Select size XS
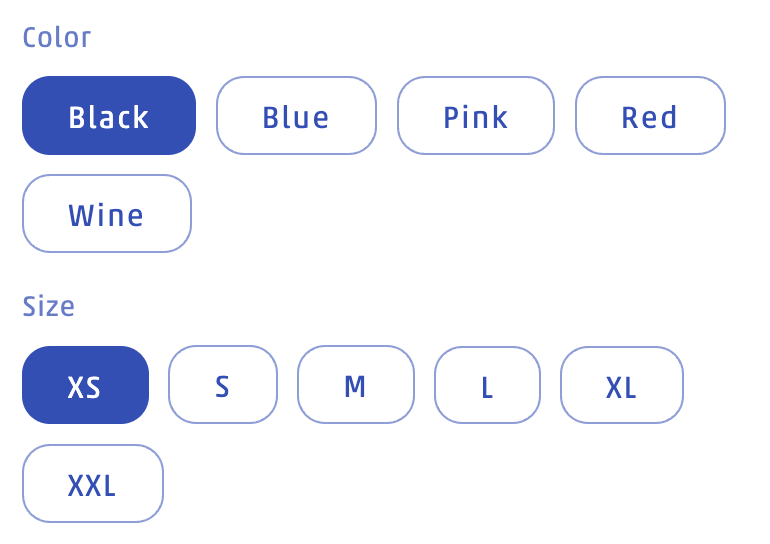770x544 pixels. tap(85, 385)
